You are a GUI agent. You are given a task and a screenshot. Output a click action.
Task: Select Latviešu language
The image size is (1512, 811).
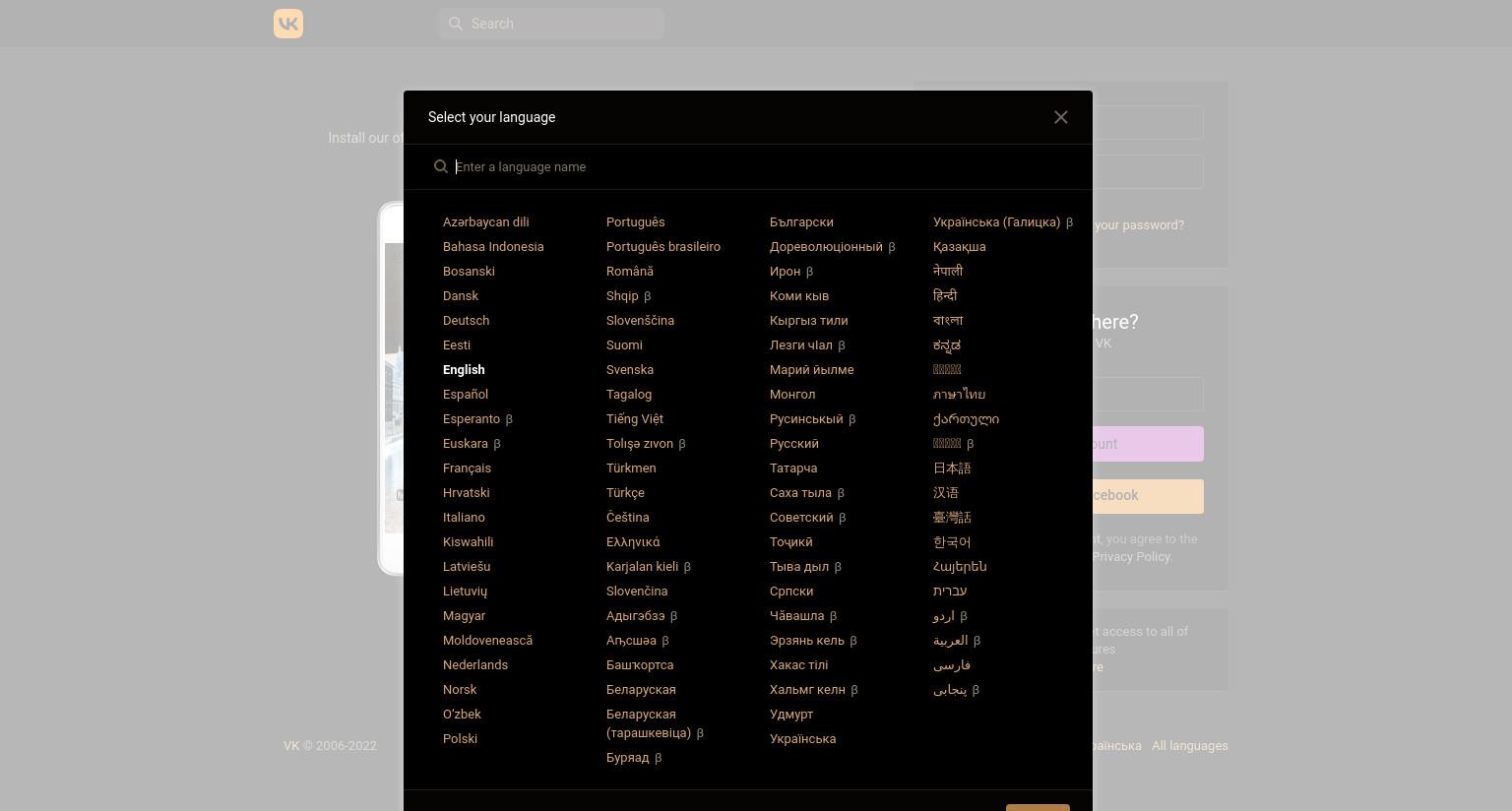(467, 567)
